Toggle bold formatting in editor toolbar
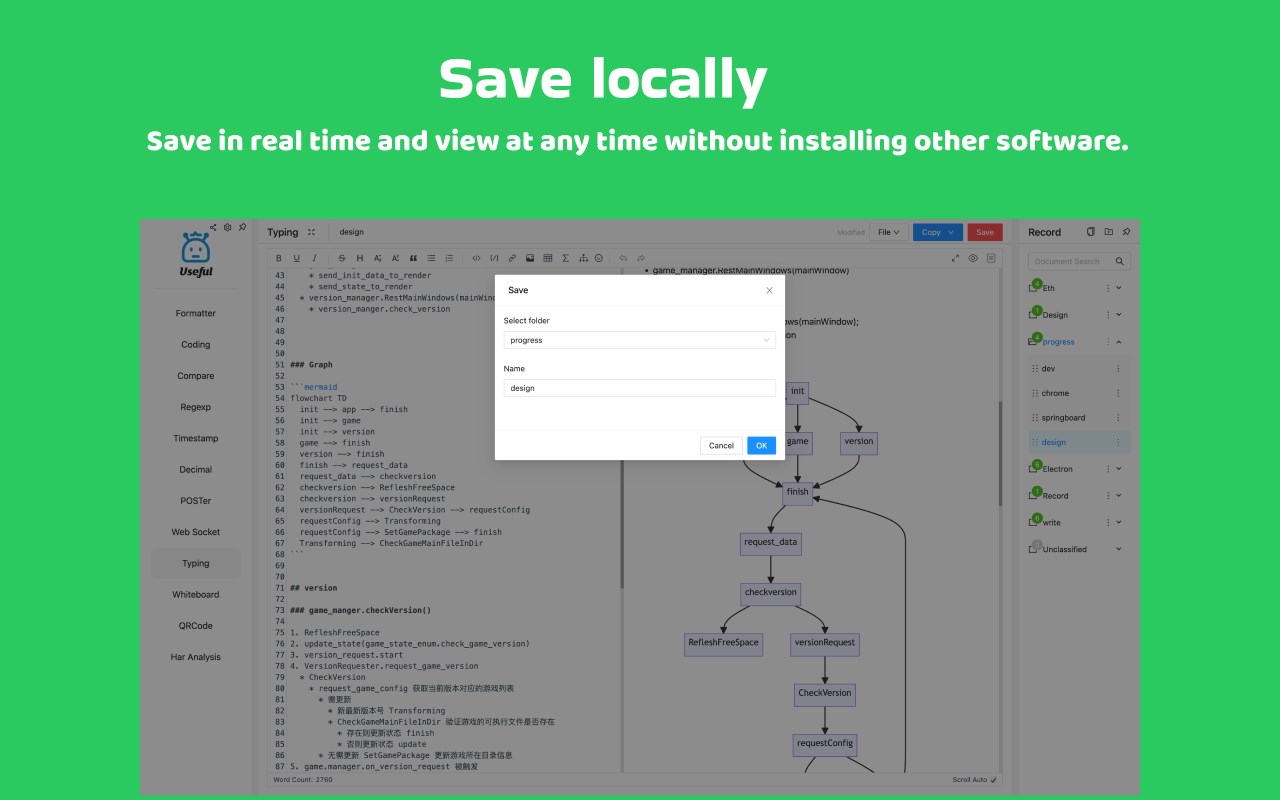 pyautogui.click(x=279, y=258)
